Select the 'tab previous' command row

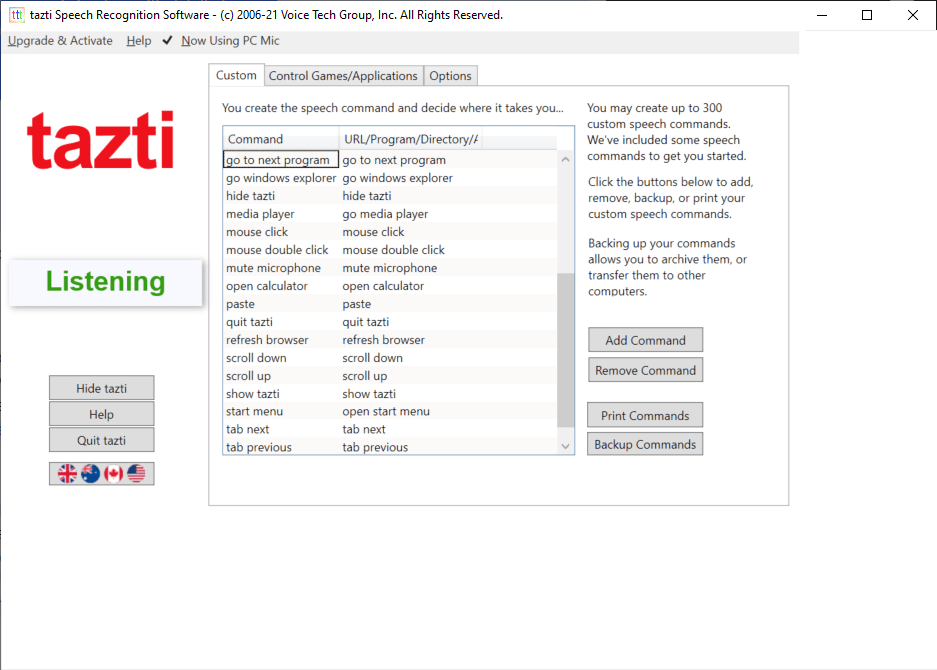click(x=390, y=447)
